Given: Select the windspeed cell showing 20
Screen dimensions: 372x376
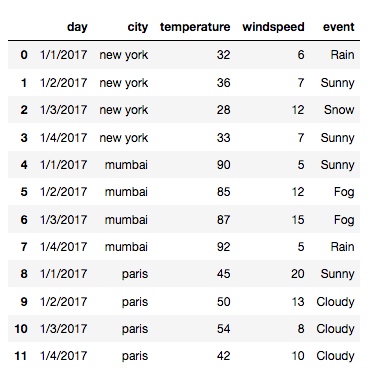Looking at the screenshot, I should [x=298, y=274].
